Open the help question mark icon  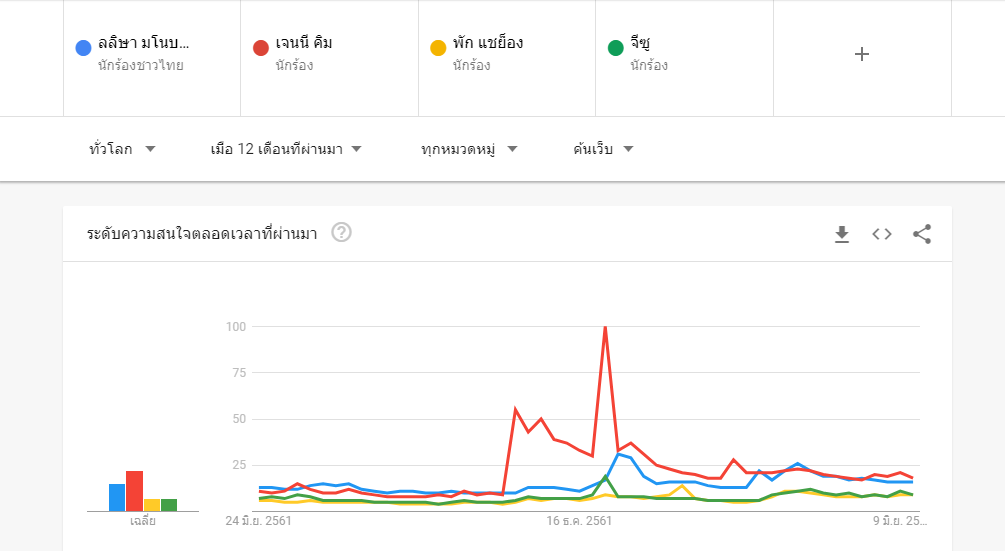click(x=341, y=233)
